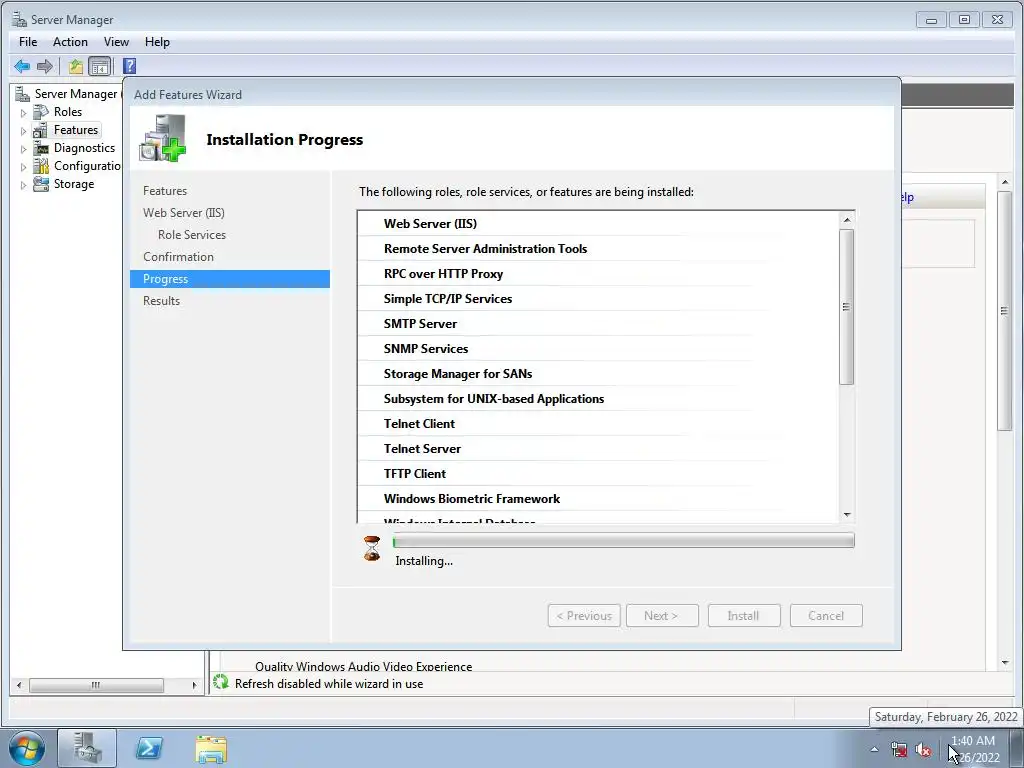Click the Up one level folder icon
The height and width of the screenshot is (768, 1024).
click(76, 66)
